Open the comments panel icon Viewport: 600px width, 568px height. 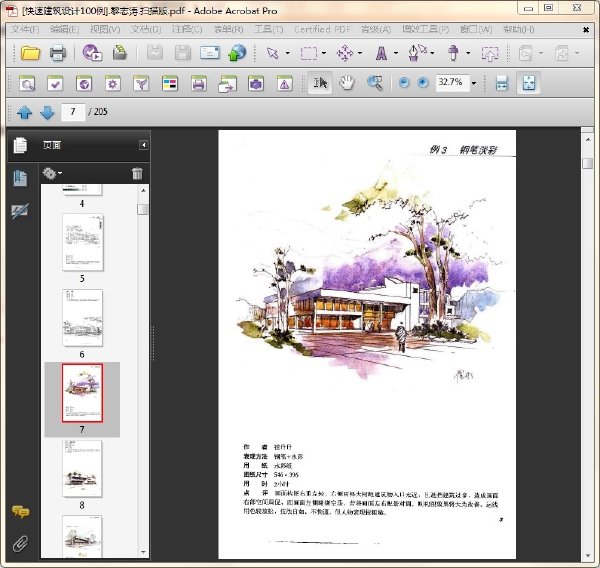(20, 511)
